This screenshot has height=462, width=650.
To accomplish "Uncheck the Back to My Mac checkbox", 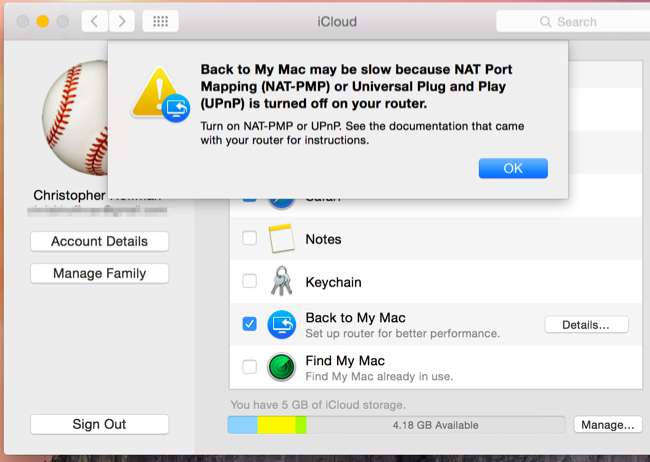I will pos(249,324).
